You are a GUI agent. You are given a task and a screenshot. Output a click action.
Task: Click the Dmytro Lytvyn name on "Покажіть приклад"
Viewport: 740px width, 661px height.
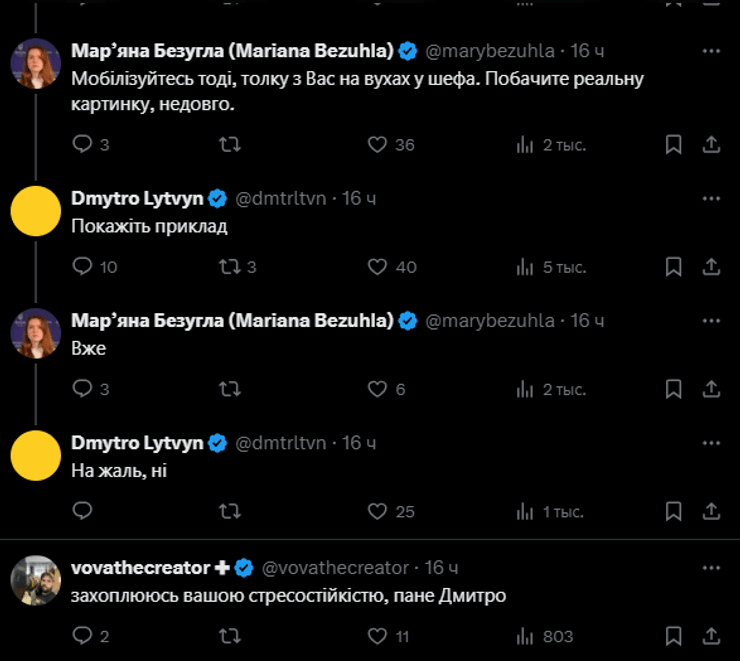[x=137, y=198]
